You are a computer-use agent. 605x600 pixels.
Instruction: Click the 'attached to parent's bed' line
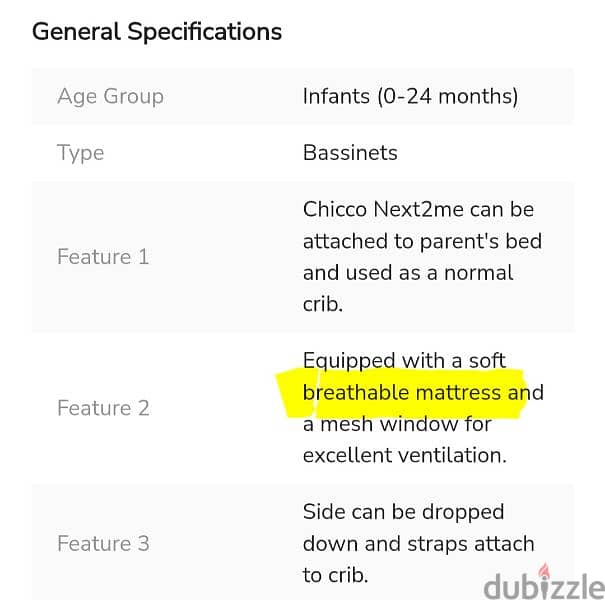[422, 242]
